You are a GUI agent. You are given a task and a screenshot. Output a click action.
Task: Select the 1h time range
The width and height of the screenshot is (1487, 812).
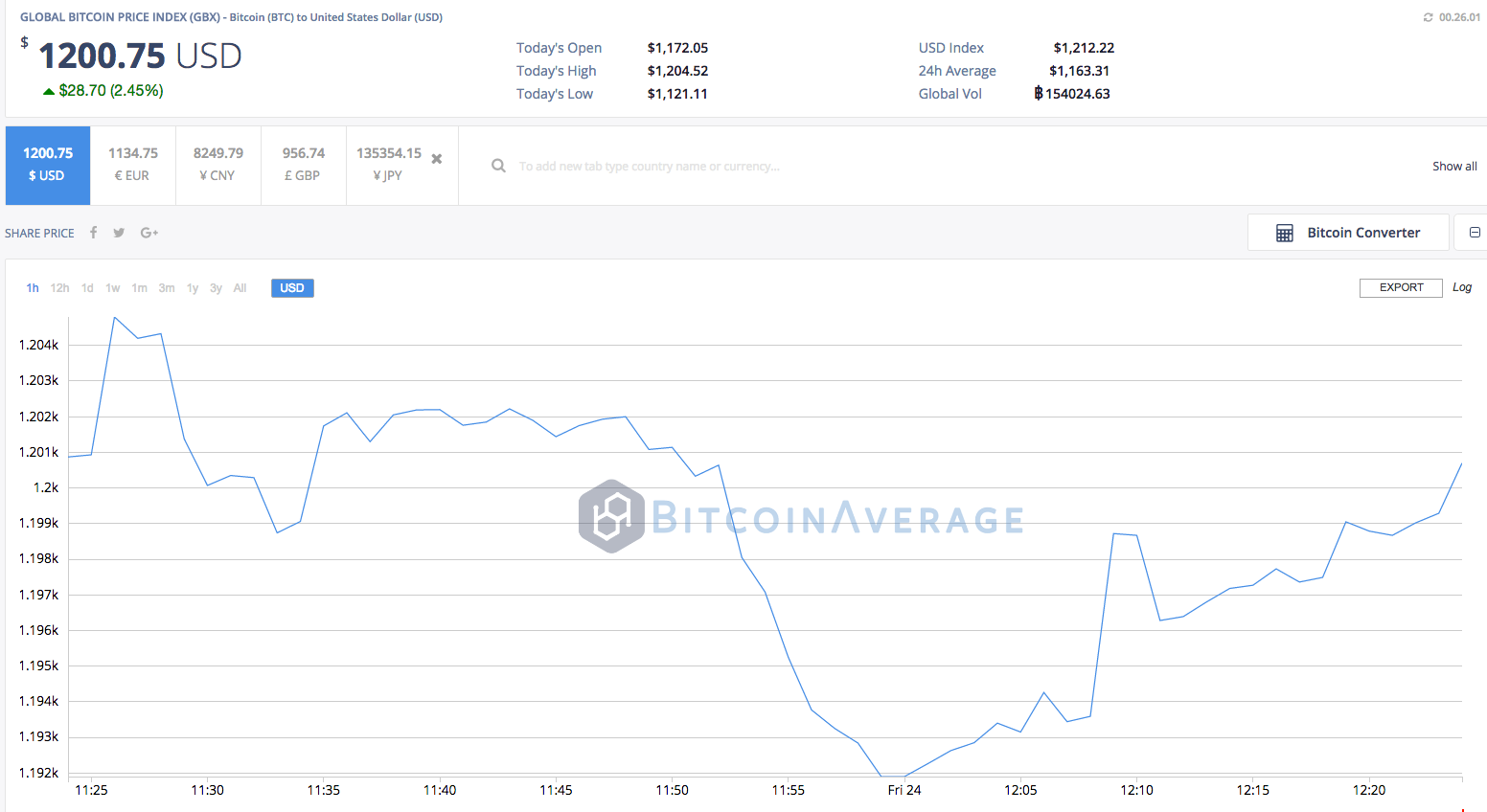click(x=32, y=287)
